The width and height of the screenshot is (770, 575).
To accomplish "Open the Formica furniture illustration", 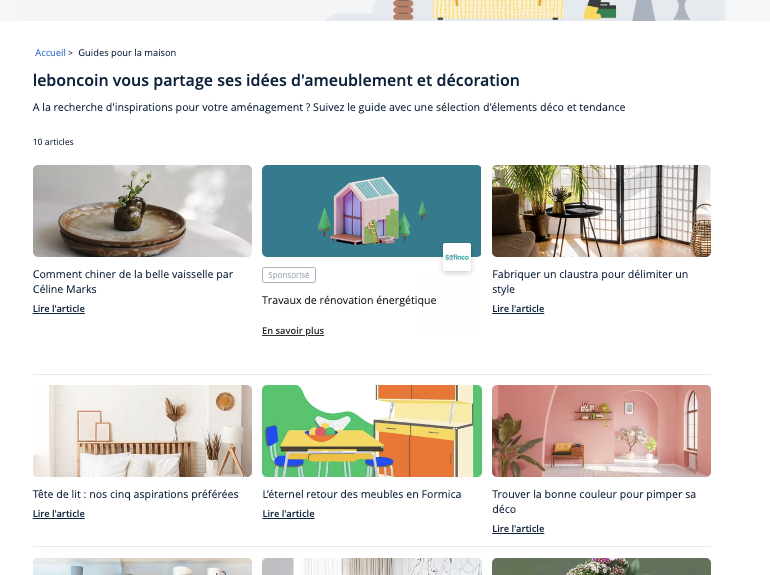I will (x=372, y=431).
